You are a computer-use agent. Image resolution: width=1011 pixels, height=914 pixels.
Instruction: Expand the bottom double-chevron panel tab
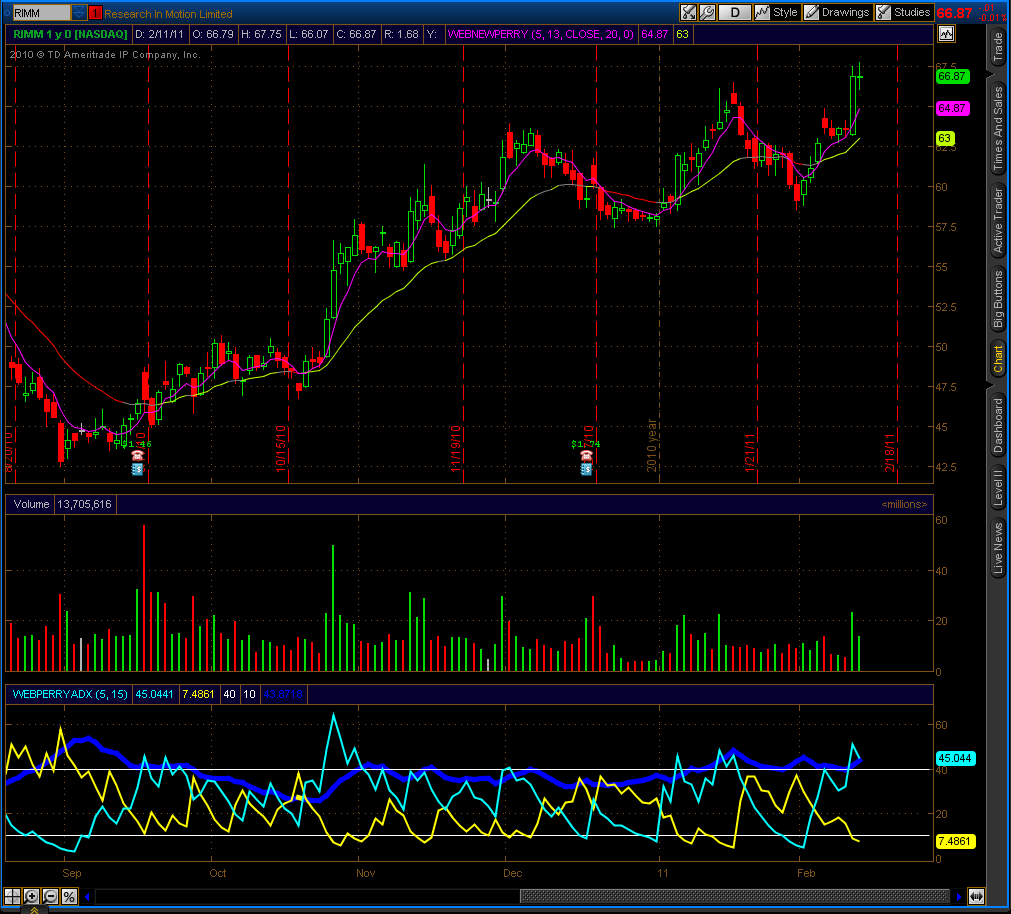[34, 909]
